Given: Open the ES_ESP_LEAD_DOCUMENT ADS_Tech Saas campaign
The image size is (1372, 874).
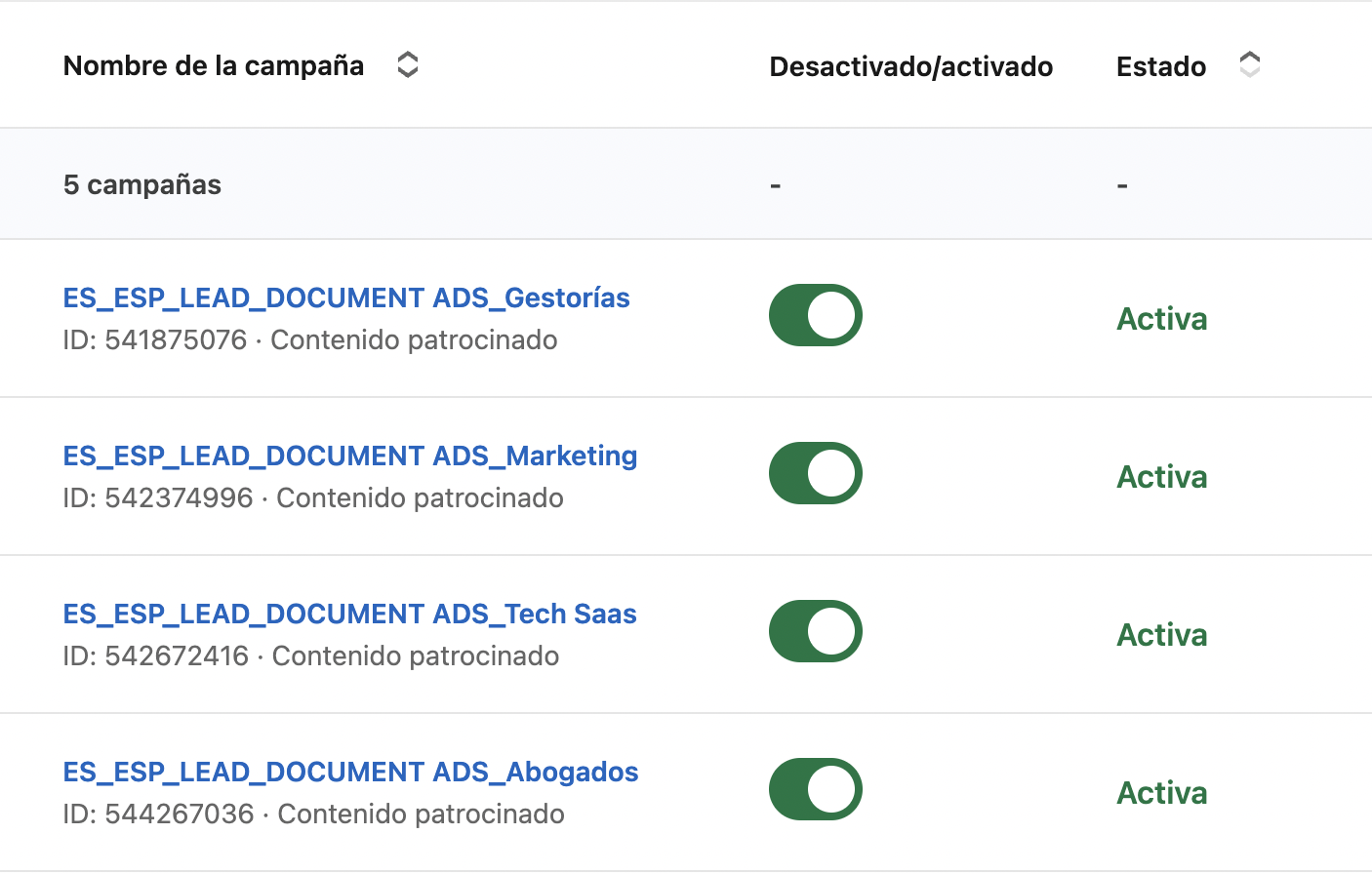Looking at the screenshot, I should 349,614.
